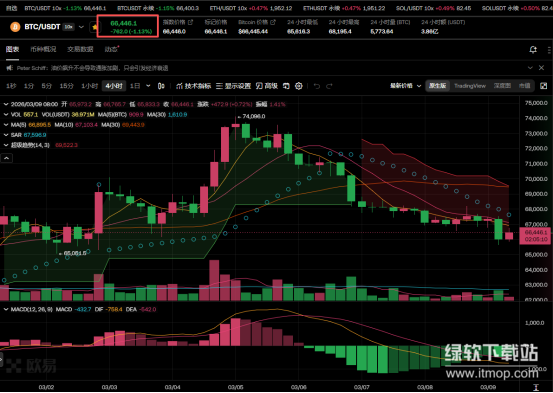Click the snapshot icon before settings gear
The image size is (553, 393).
pos(286,86)
